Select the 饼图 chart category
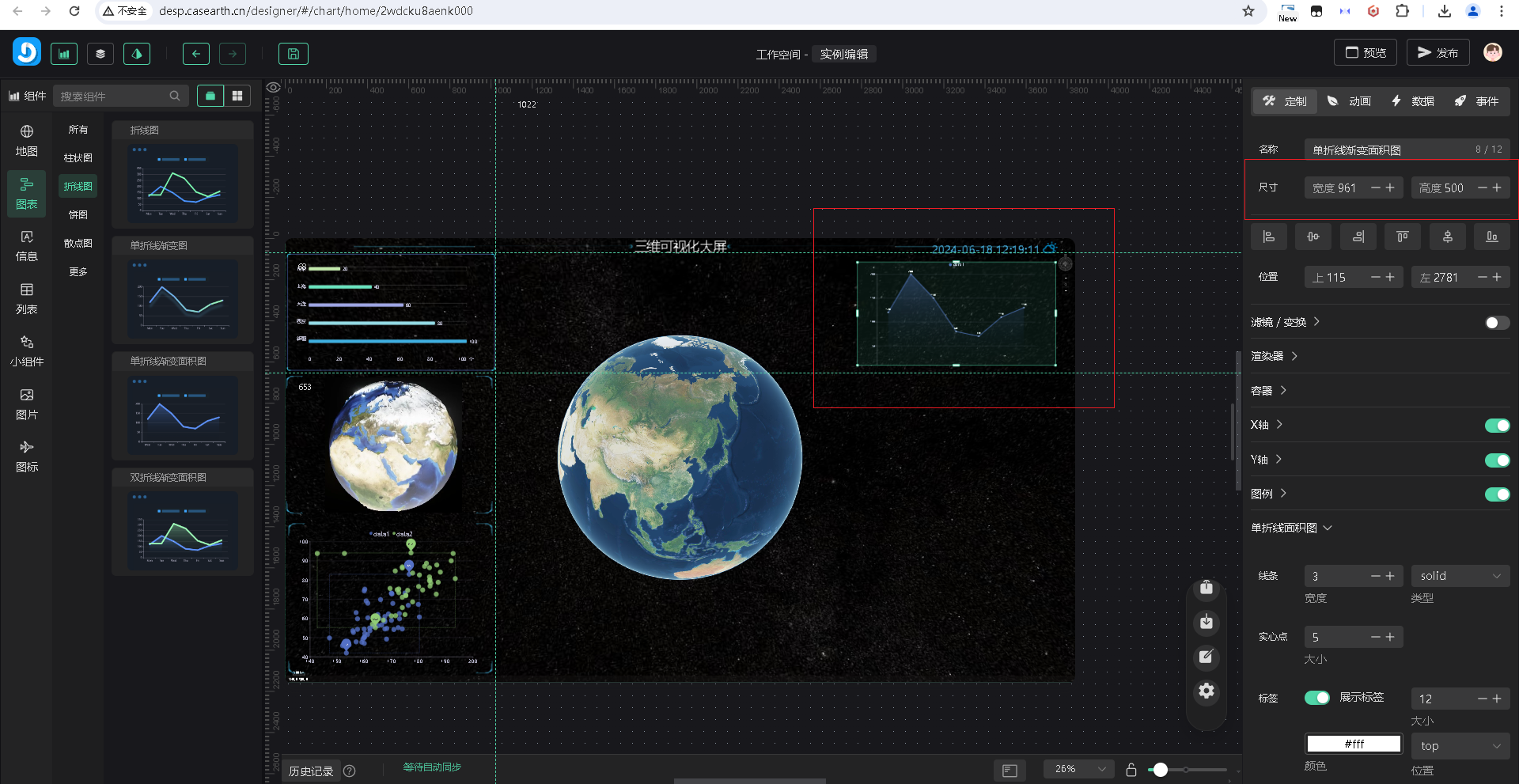This screenshot has width=1519, height=784. (x=78, y=215)
